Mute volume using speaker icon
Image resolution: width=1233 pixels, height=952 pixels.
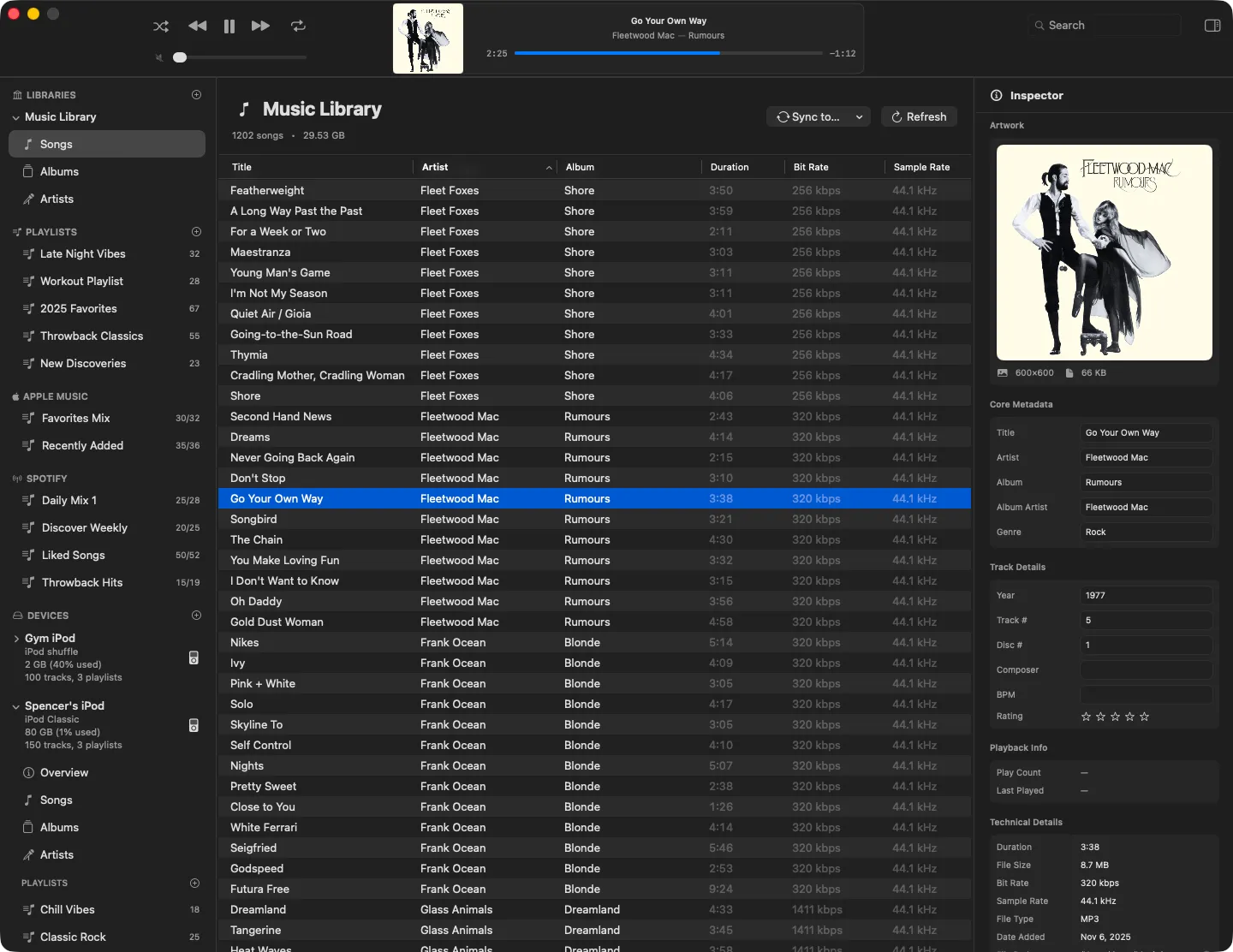159,57
